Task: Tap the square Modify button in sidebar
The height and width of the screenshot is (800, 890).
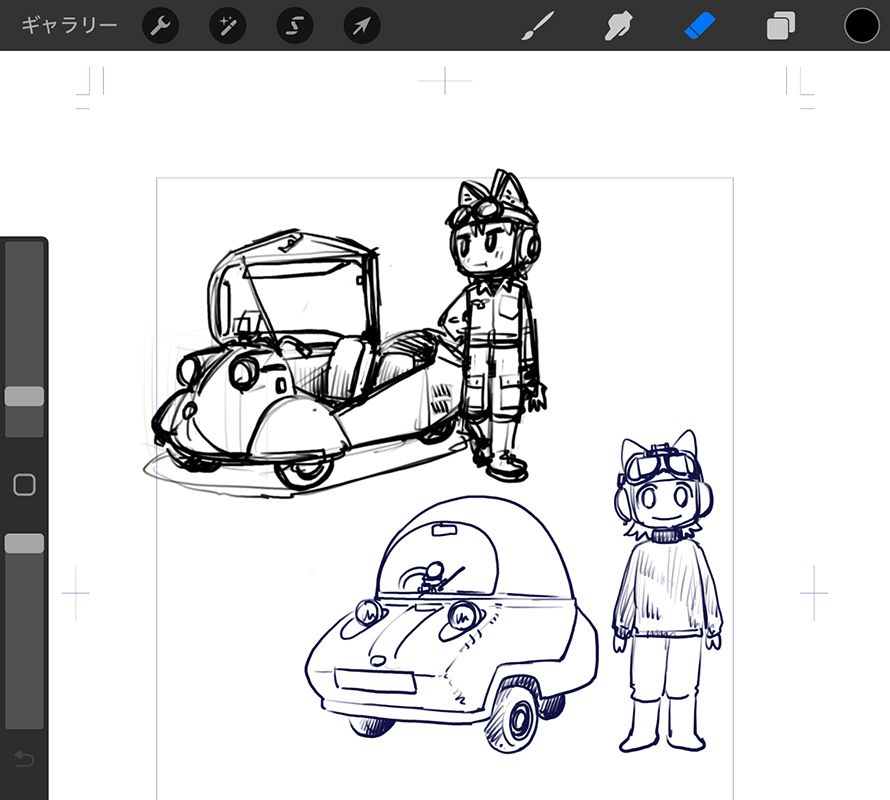Action: [x=24, y=485]
